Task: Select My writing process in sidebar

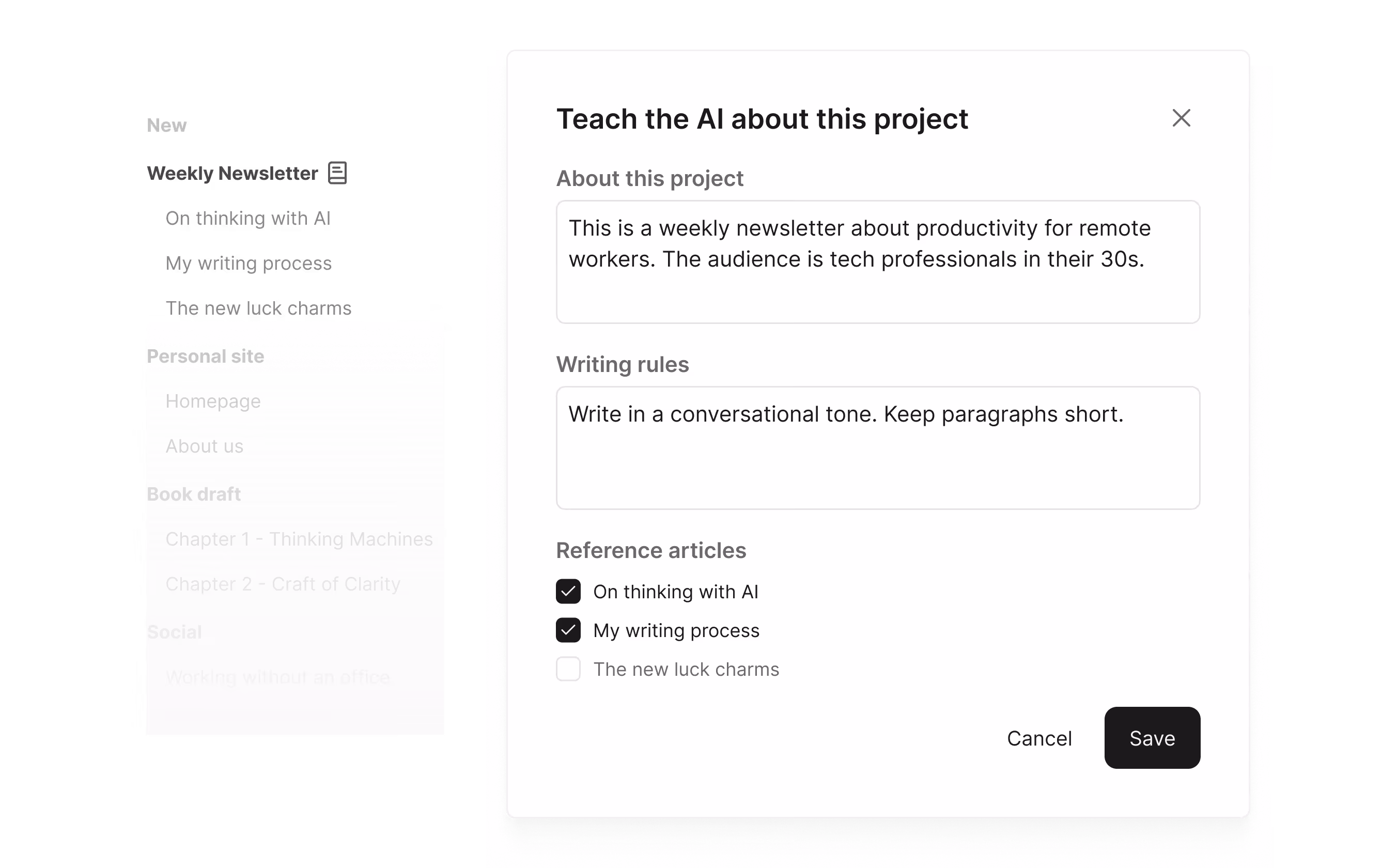Action: 249,263
